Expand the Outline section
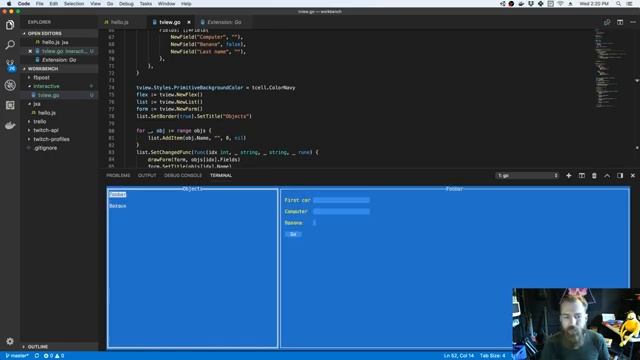Screen dimensions: 640x360 pyautogui.click(x=38, y=347)
